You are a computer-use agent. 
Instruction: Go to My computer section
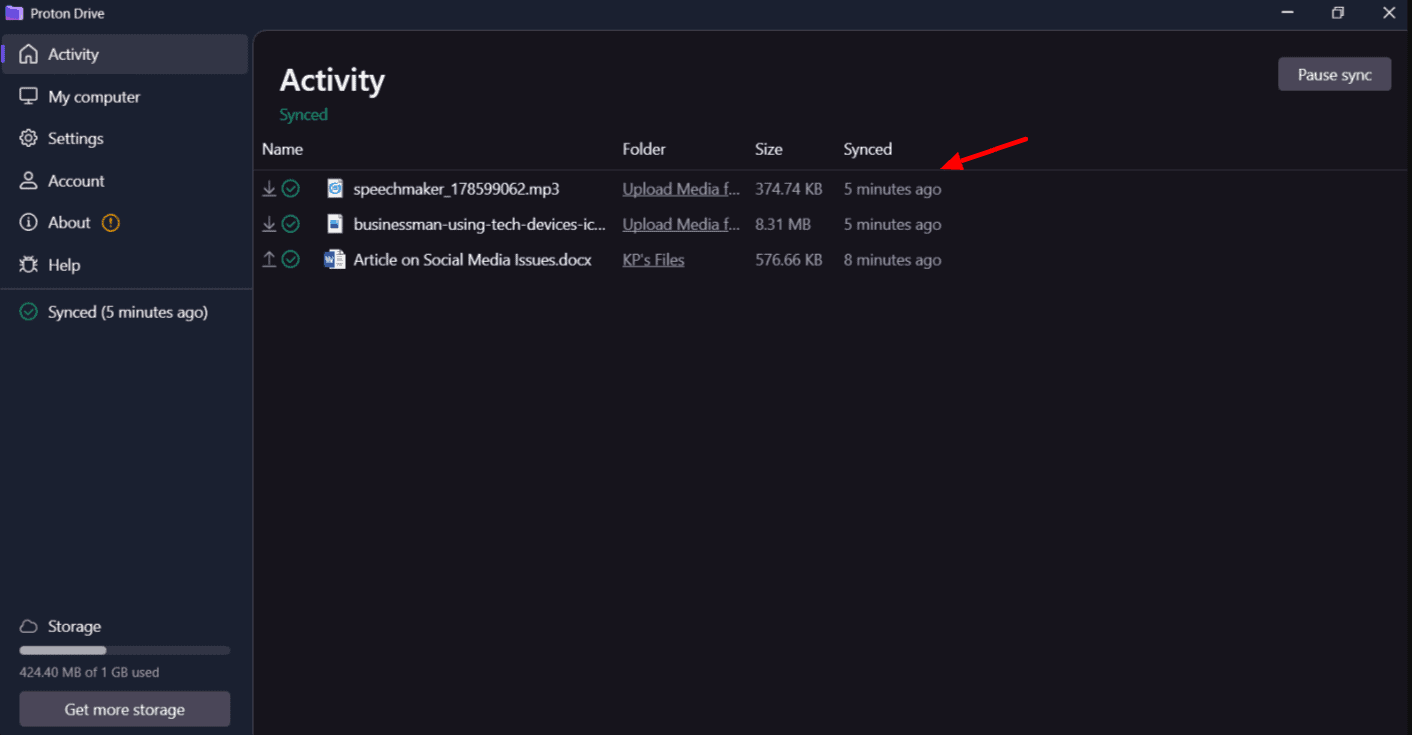94,97
